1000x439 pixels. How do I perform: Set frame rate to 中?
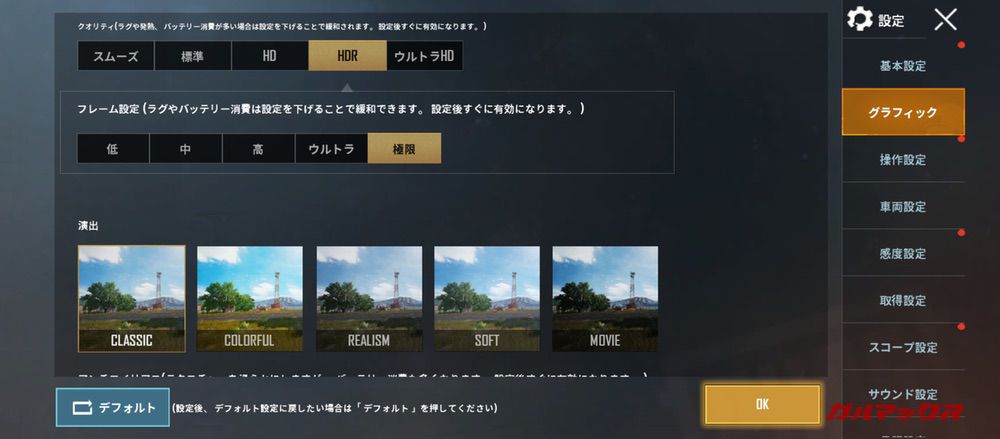click(x=186, y=148)
